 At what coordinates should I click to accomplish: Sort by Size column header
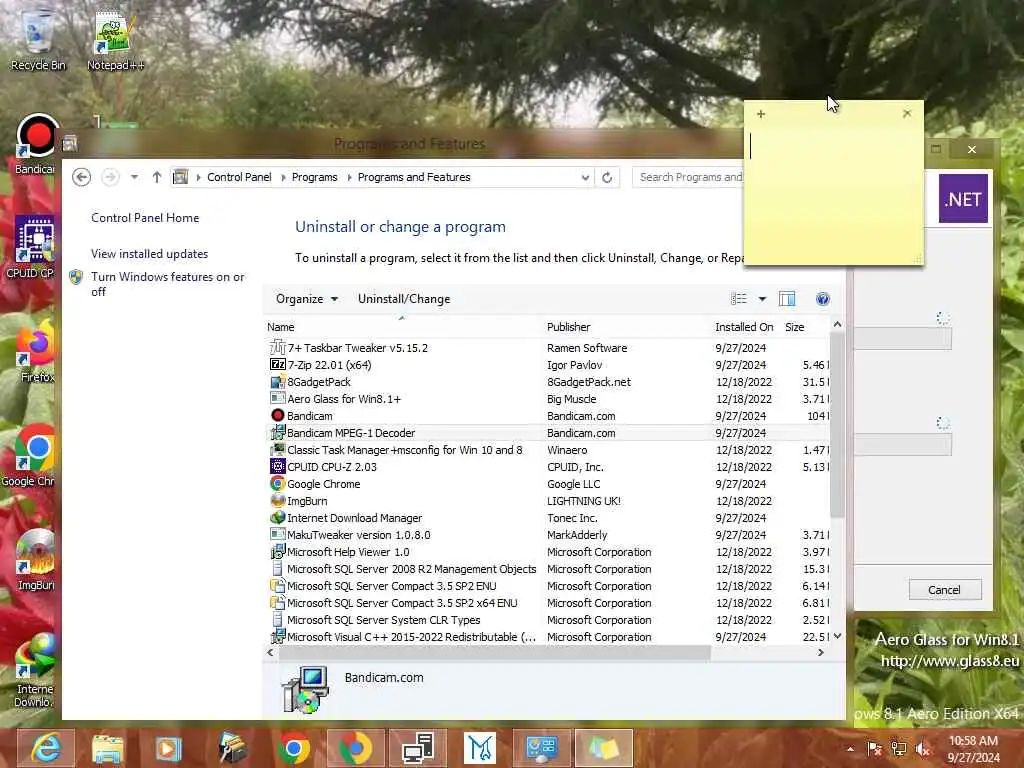point(805,327)
